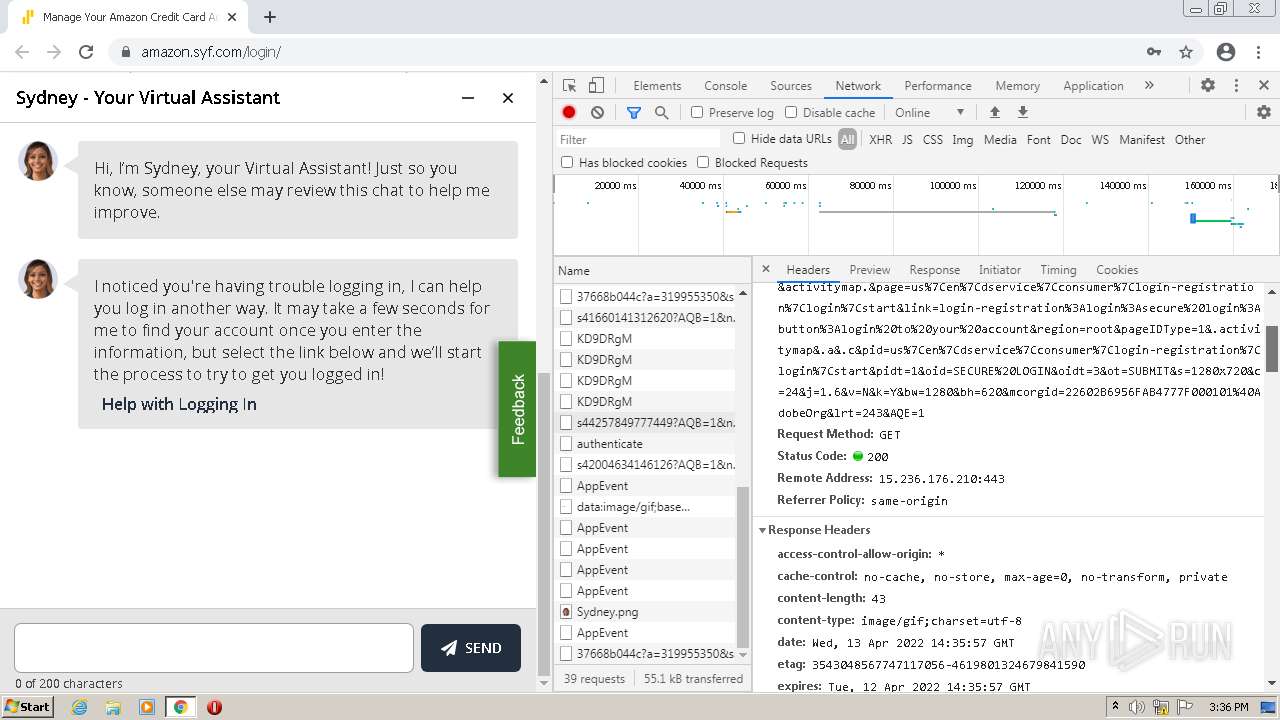Focus the chat message input box

pos(214,648)
